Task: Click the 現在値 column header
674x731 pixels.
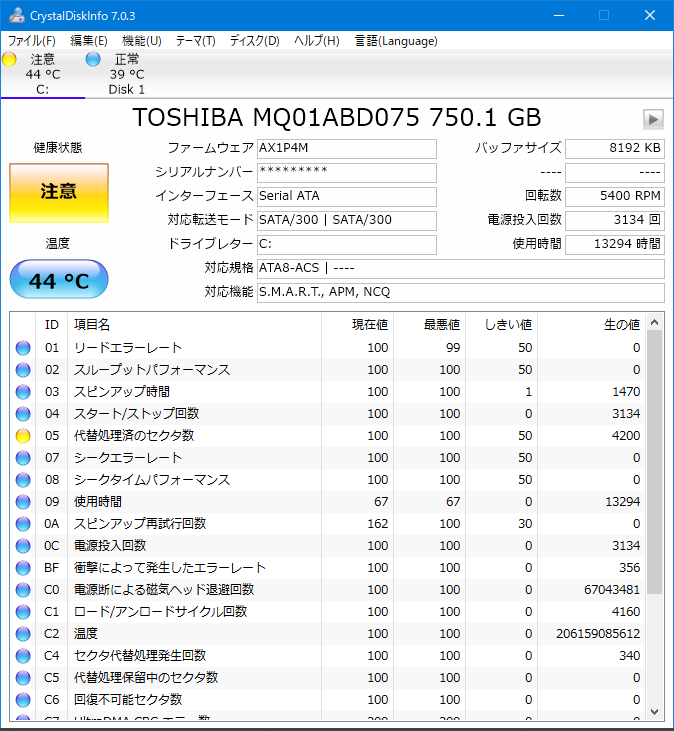Action: [357, 324]
